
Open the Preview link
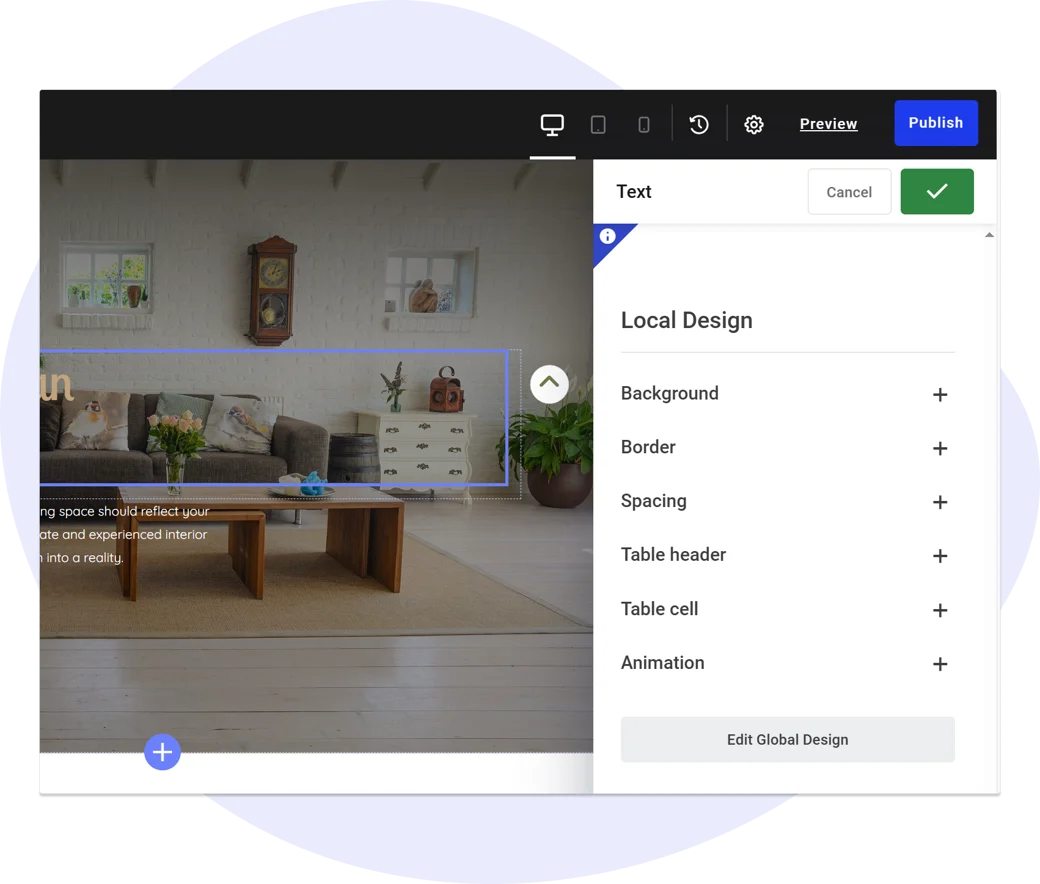coord(828,124)
